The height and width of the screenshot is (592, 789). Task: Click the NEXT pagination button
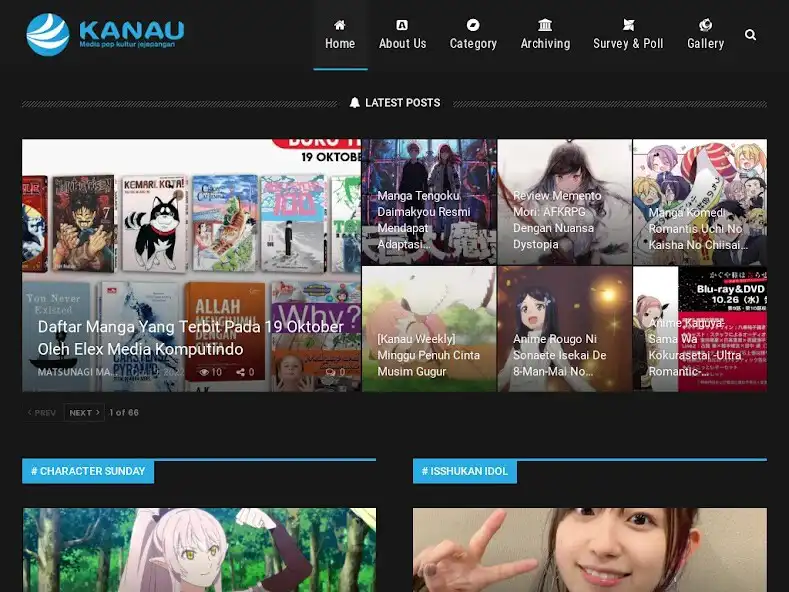click(84, 412)
